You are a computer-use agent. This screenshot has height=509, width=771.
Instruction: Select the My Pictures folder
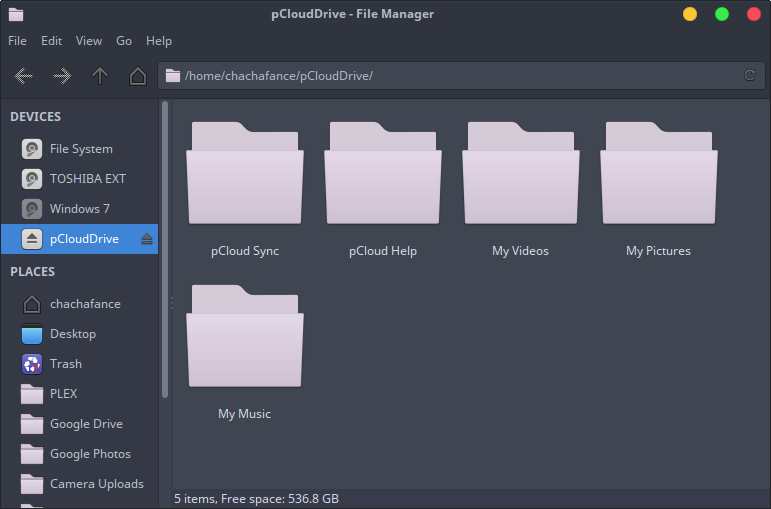coord(659,173)
